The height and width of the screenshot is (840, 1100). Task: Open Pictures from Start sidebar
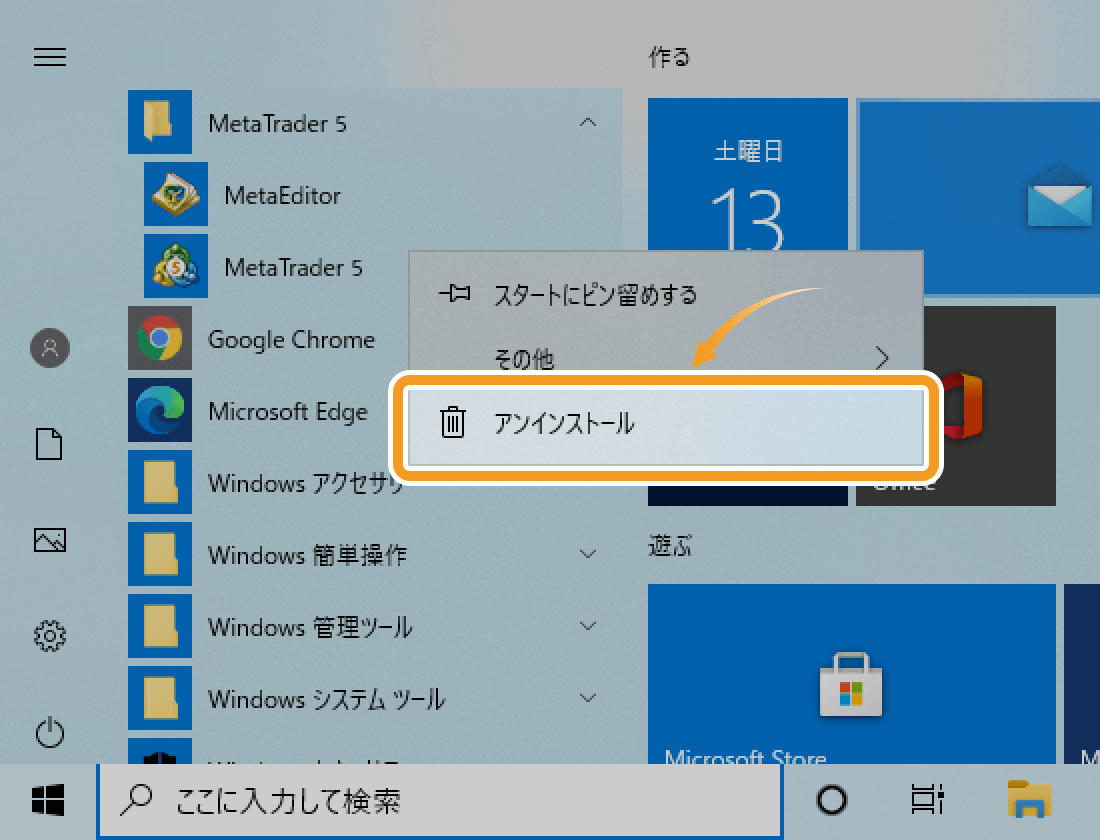click(x=50, y=540)
